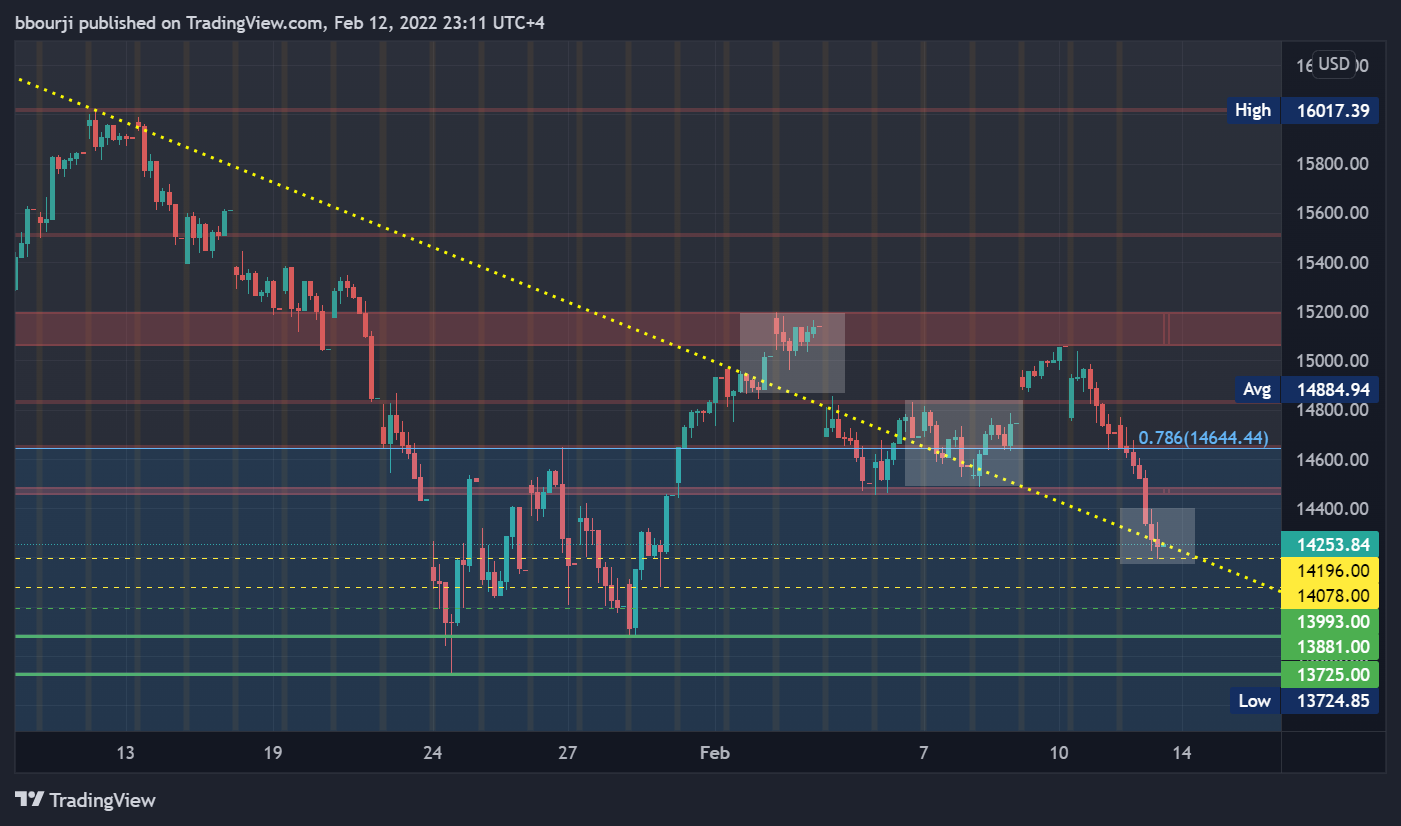Screen dimensions: 1401x826
Task: Click the 14600.00 price axis value
Action: (x=1332, y=459)
